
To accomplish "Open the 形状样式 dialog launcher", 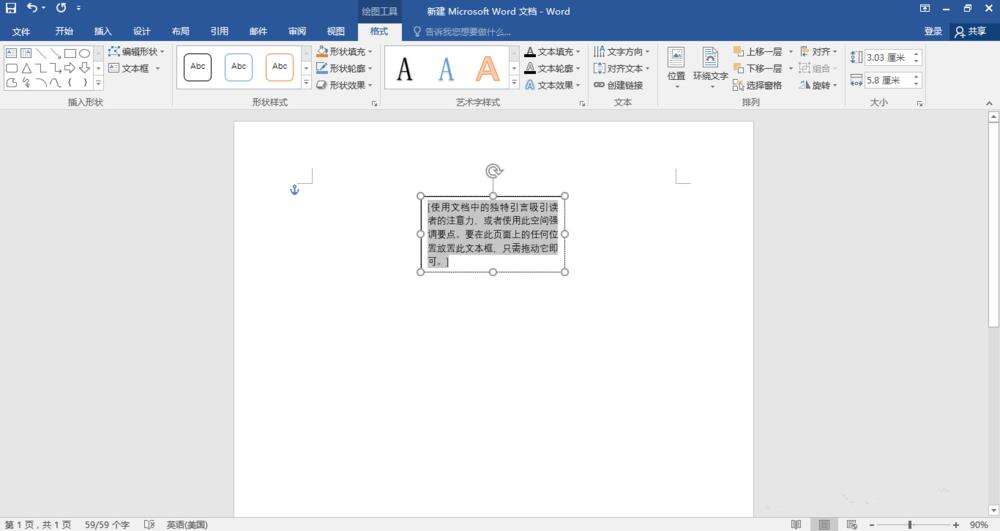I will point(374,103).
